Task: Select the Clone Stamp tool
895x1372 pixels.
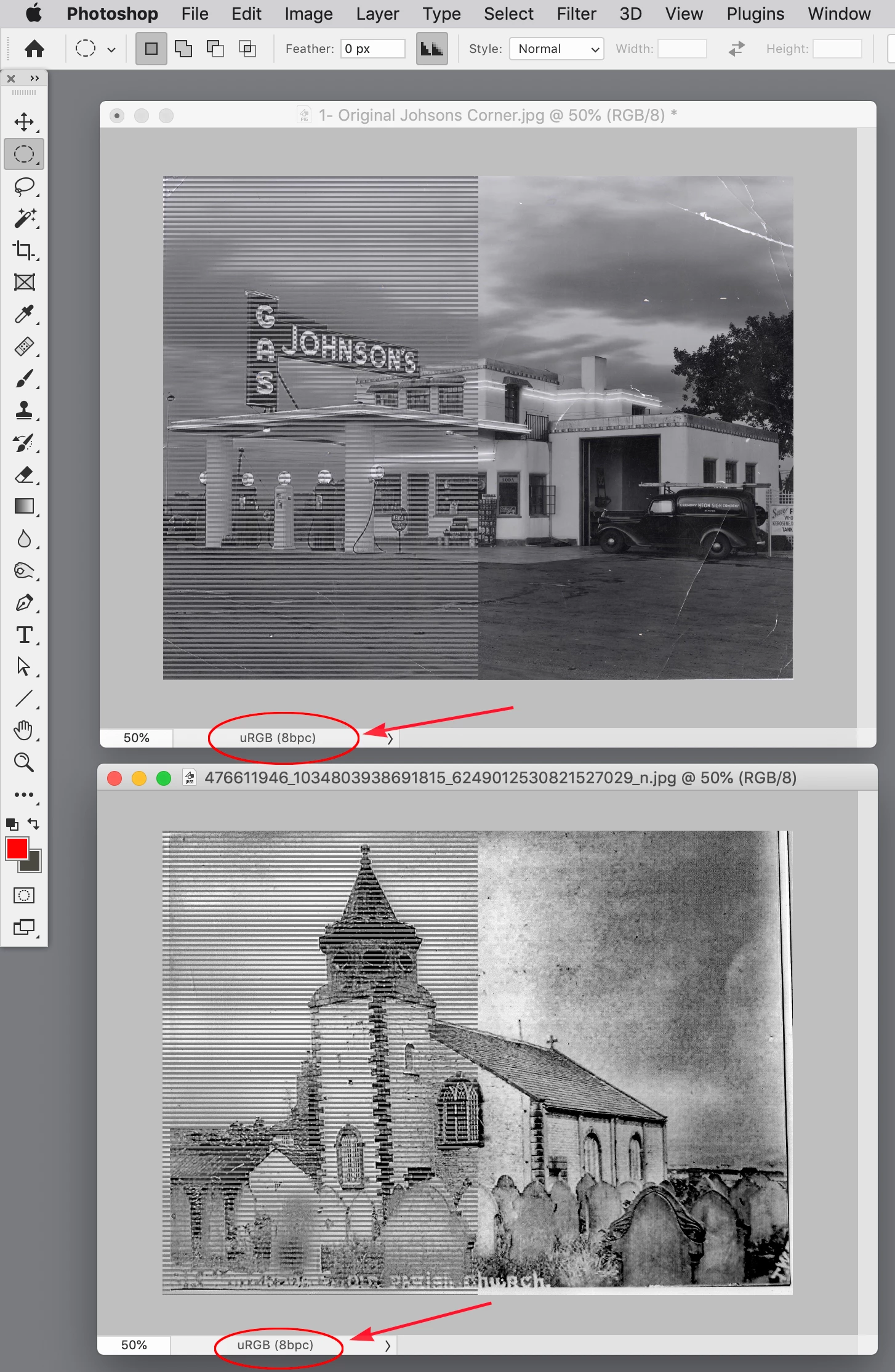Action: [24, 410]
